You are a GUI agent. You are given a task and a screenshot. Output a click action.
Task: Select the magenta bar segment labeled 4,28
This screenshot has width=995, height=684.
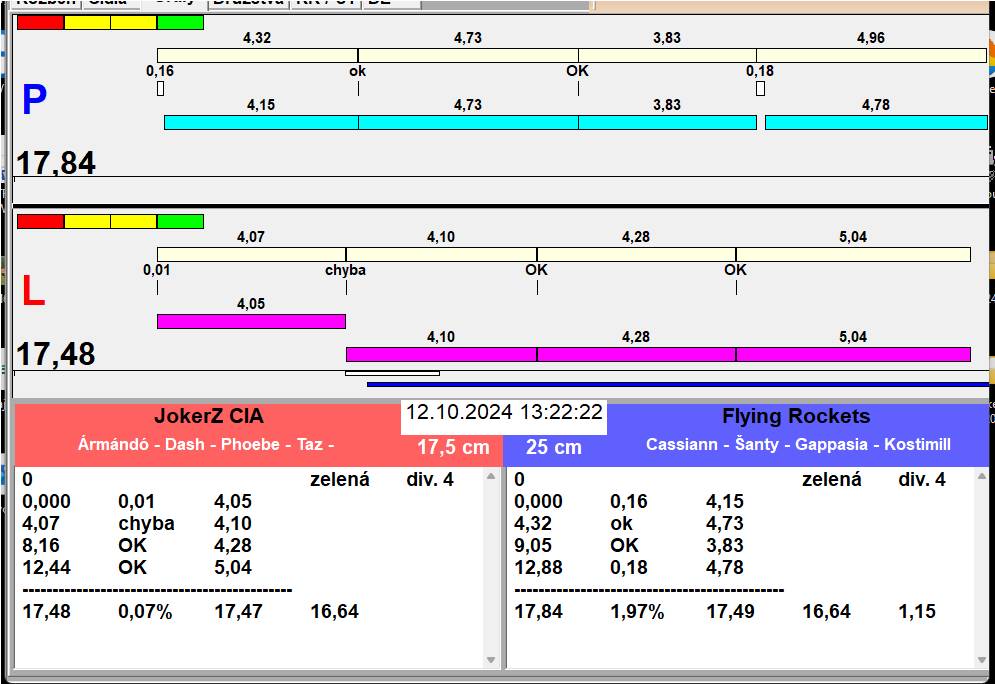click(636, 355)
